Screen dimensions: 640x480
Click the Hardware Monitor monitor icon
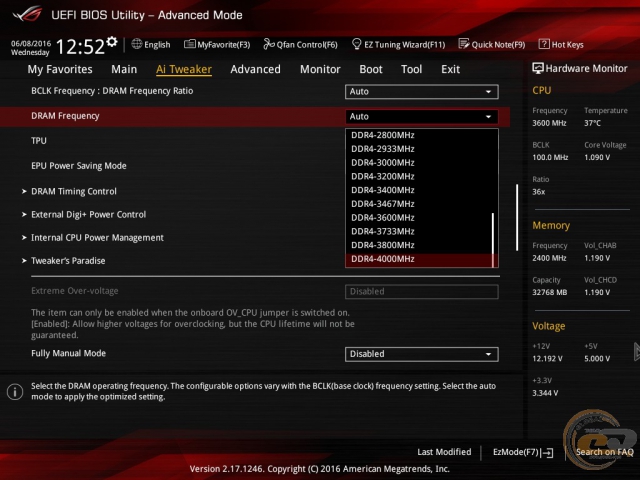[x=538, y=69]
